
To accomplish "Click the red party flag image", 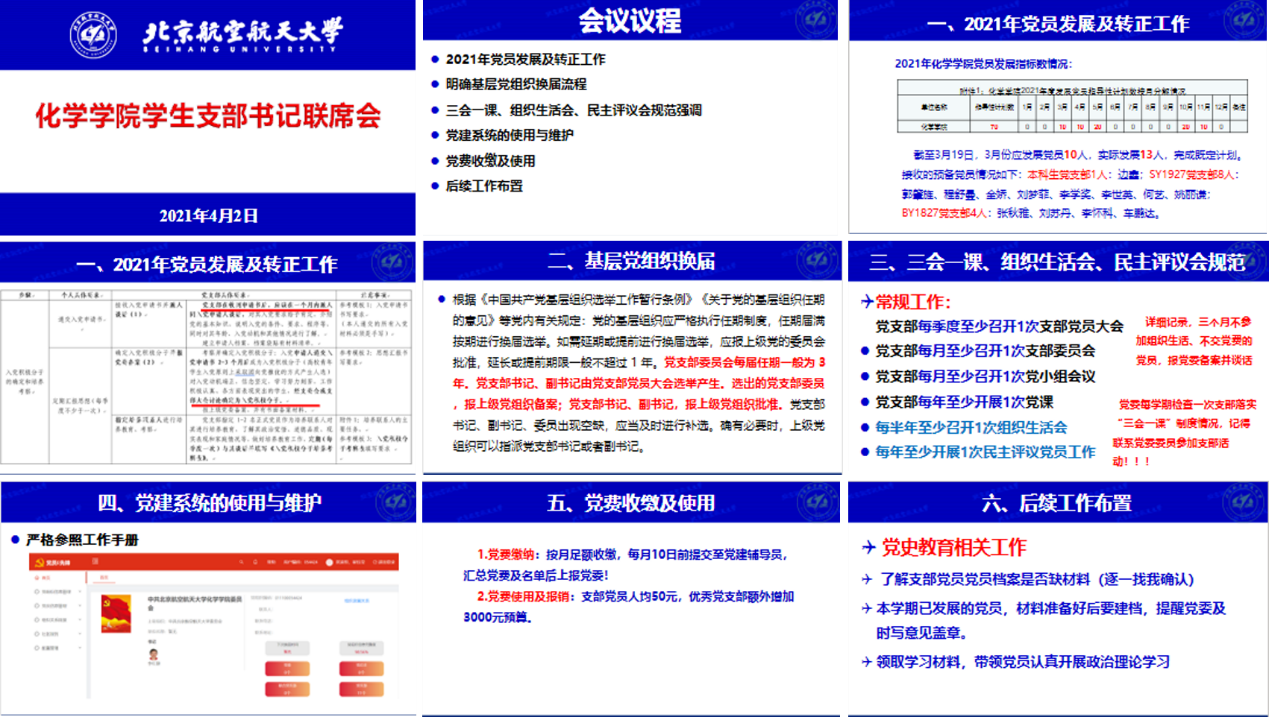I will (x=116, y=613).
